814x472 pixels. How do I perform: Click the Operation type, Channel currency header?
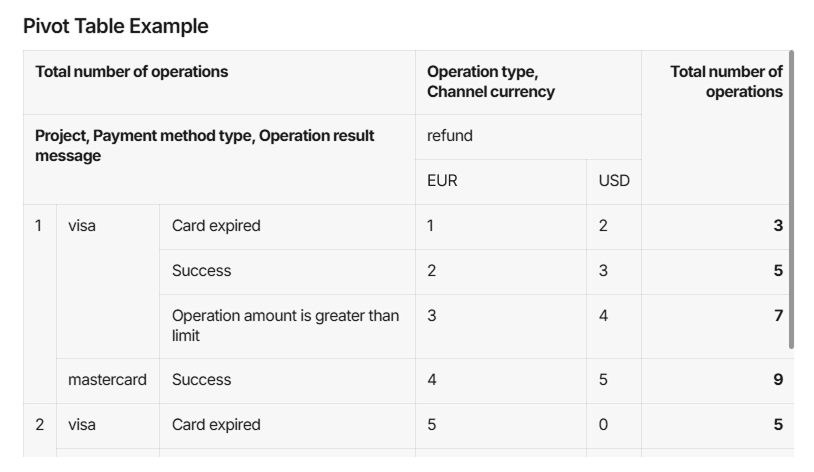(x=528, y=82)
